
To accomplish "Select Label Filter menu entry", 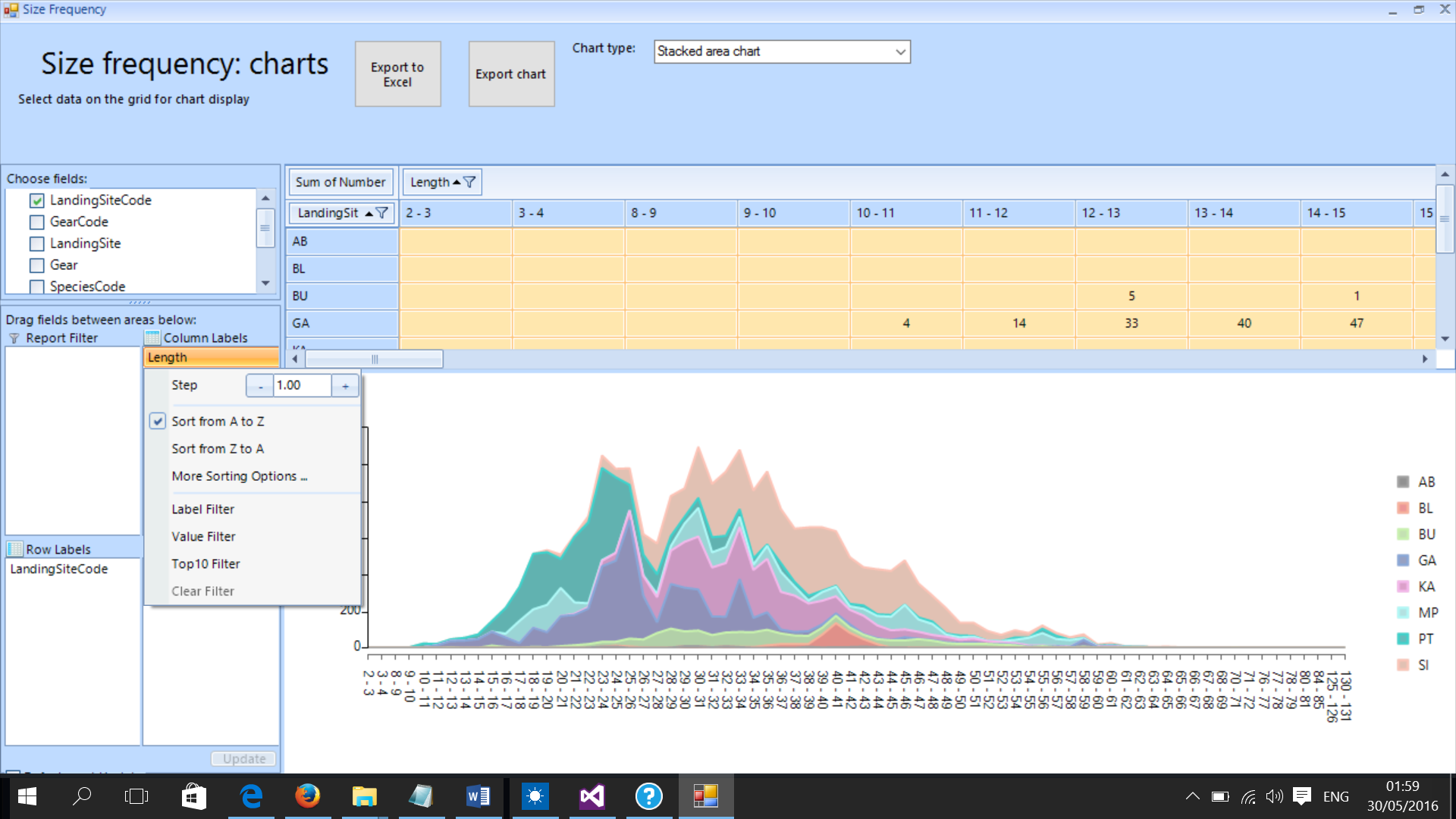I will (x=202, y=510).
